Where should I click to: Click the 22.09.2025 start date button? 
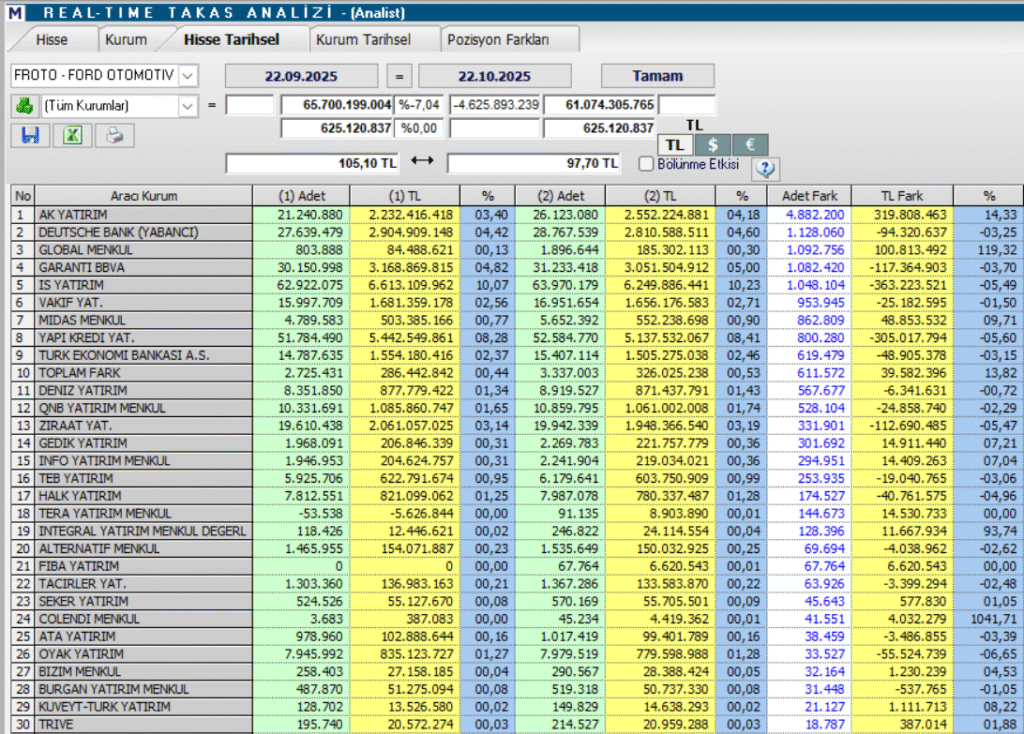tap(301, 76)
